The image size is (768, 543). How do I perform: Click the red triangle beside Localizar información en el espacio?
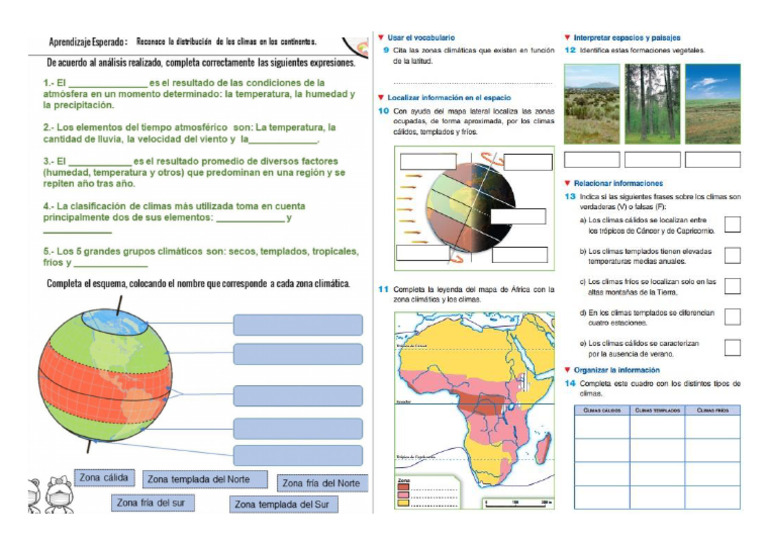tap(381, 97)
